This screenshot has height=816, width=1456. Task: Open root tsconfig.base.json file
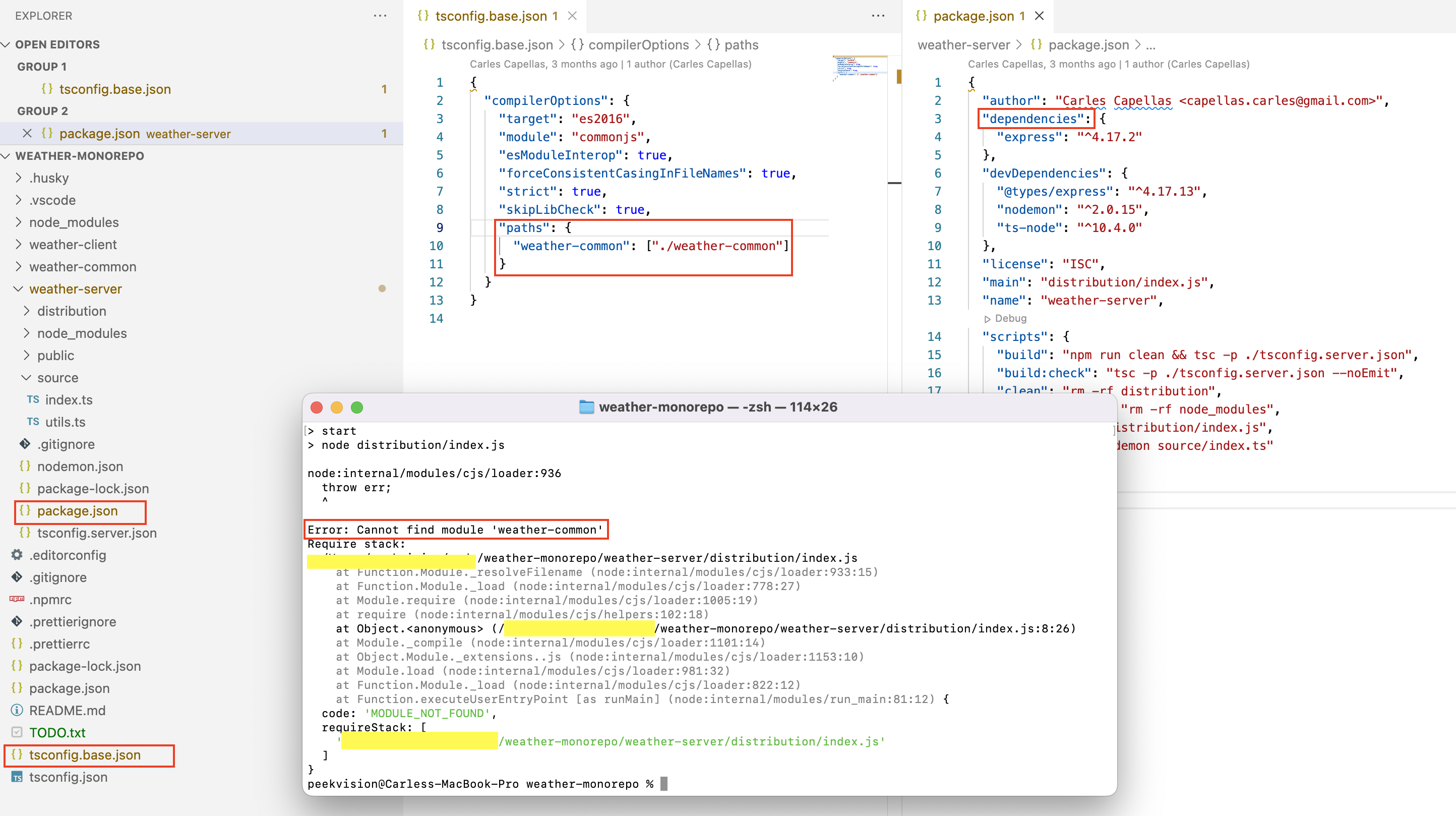[x=85, y=754]
